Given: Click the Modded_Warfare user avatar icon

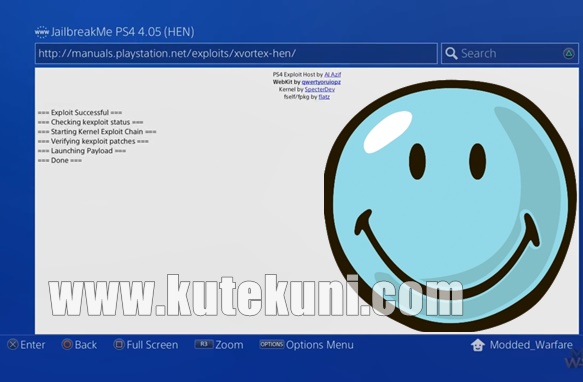Looking at the screenshot, I should (x=478, y=345).
